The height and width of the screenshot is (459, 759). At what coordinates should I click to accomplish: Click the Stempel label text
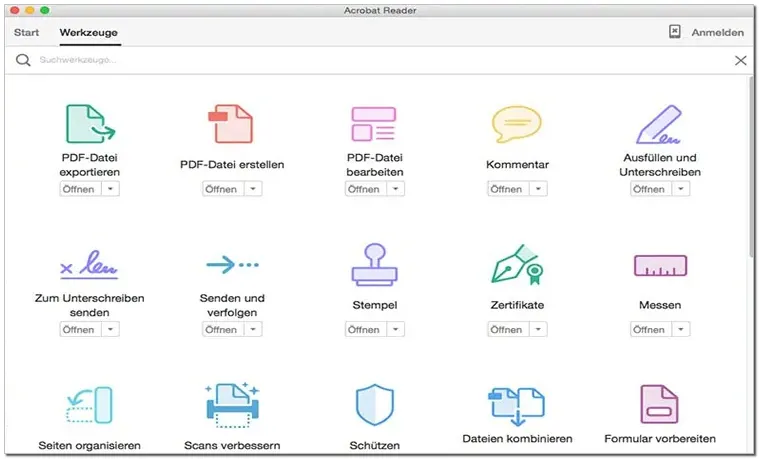point(375,305)
